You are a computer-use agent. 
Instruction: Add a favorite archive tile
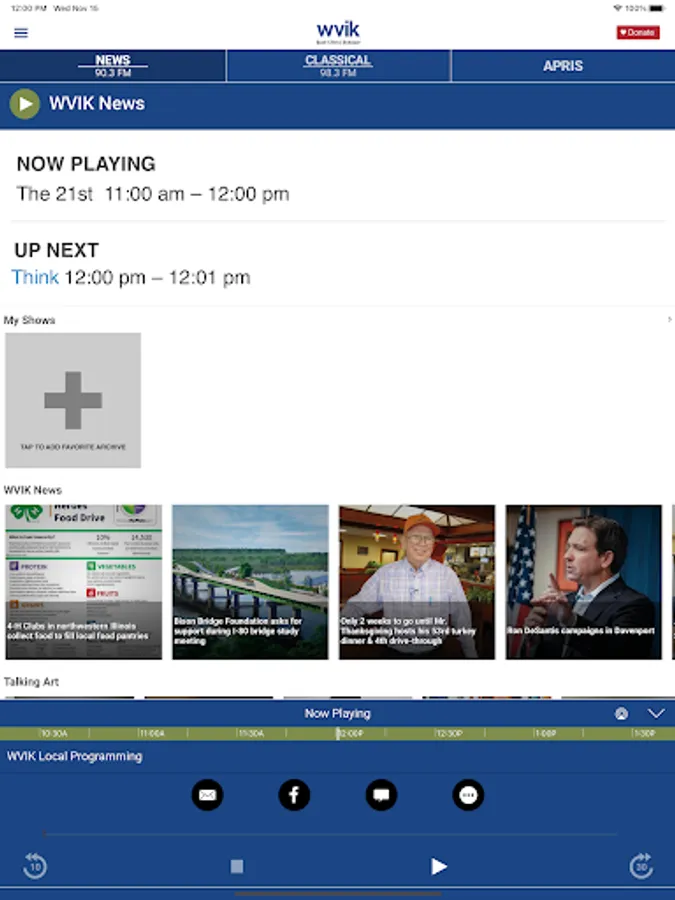pyautogui.click(x=73, y=400)
